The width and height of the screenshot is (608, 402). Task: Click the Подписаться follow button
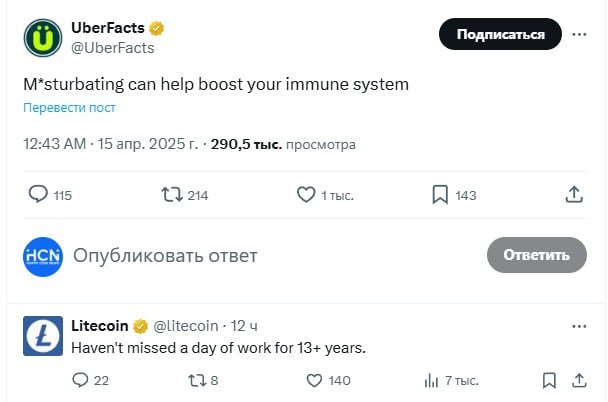[x=500, y=34]
